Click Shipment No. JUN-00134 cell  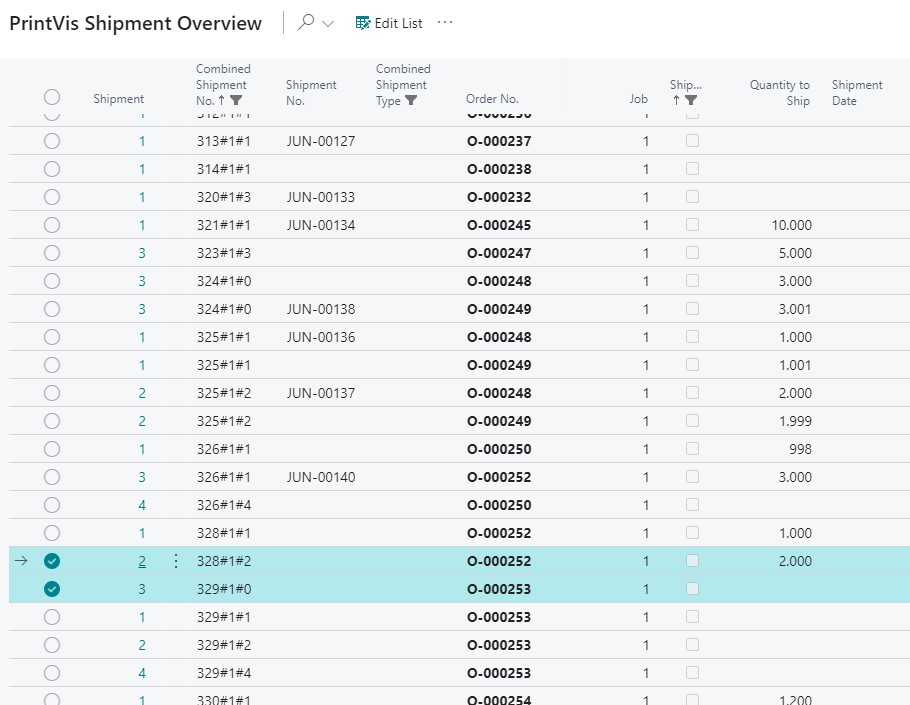coord(321,225)
